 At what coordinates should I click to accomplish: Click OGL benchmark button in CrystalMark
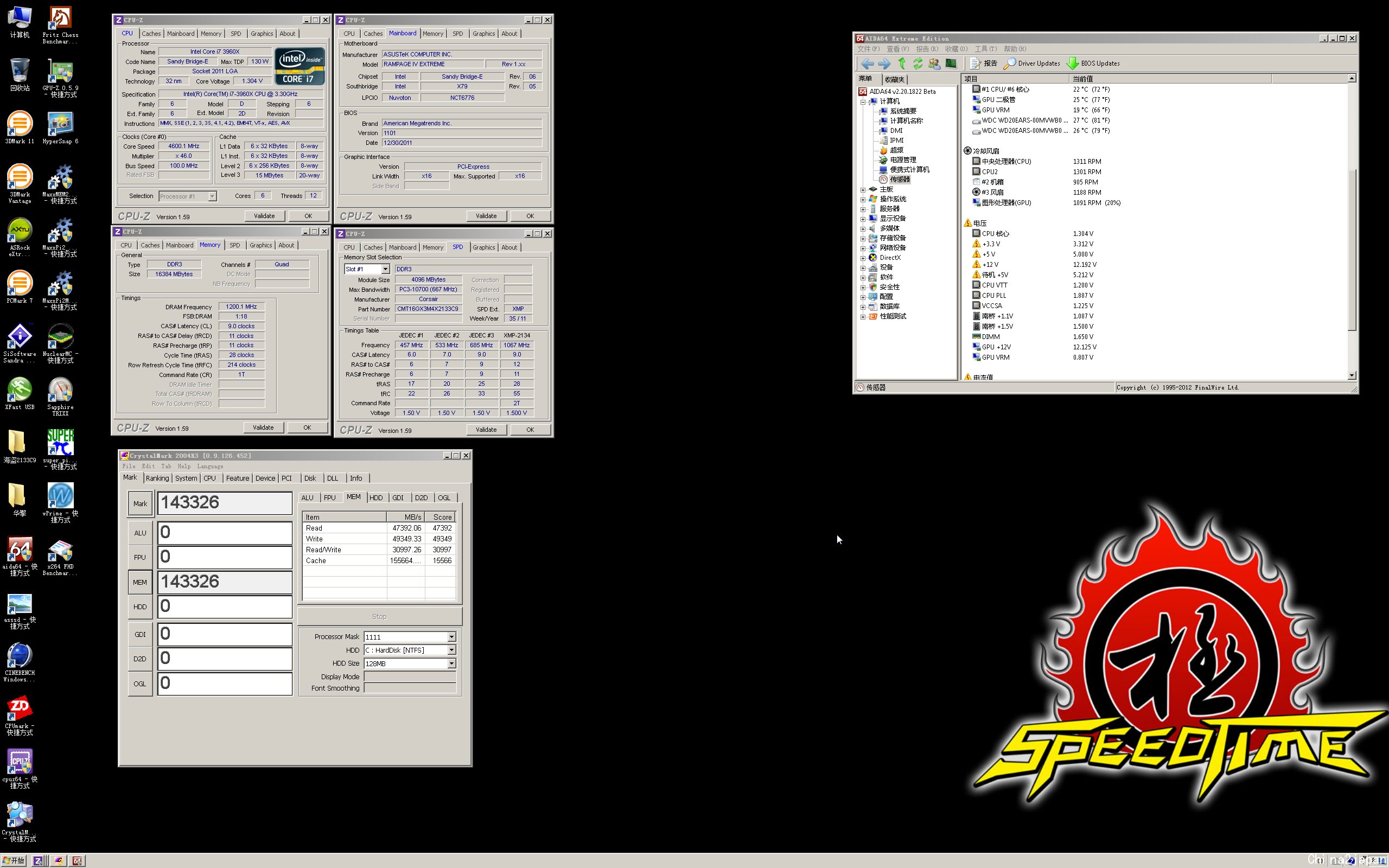[140, 684]
